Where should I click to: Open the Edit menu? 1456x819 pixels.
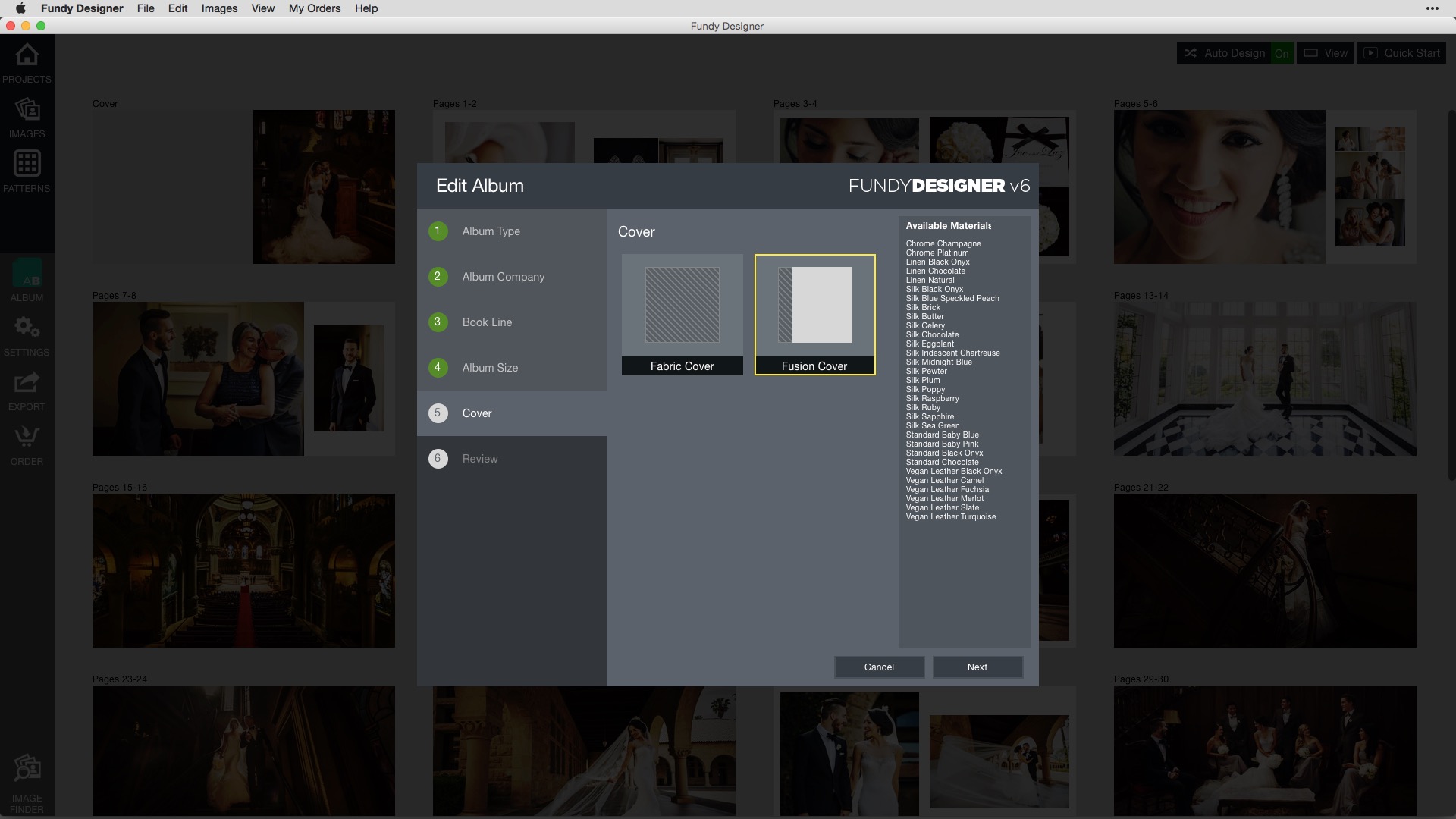click(177, 8)
